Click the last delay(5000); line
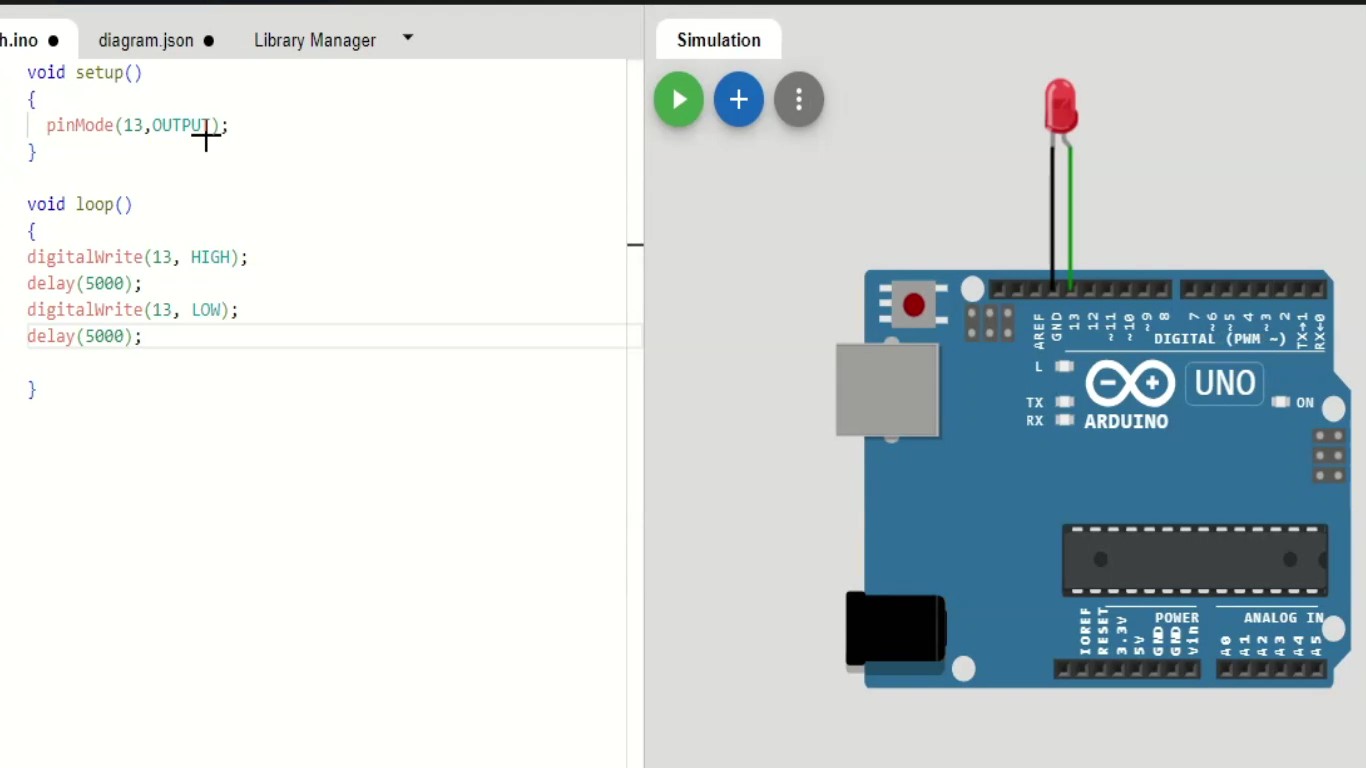Image resolution: width=1366 pixels, height=768 pixels. (85, 337)
